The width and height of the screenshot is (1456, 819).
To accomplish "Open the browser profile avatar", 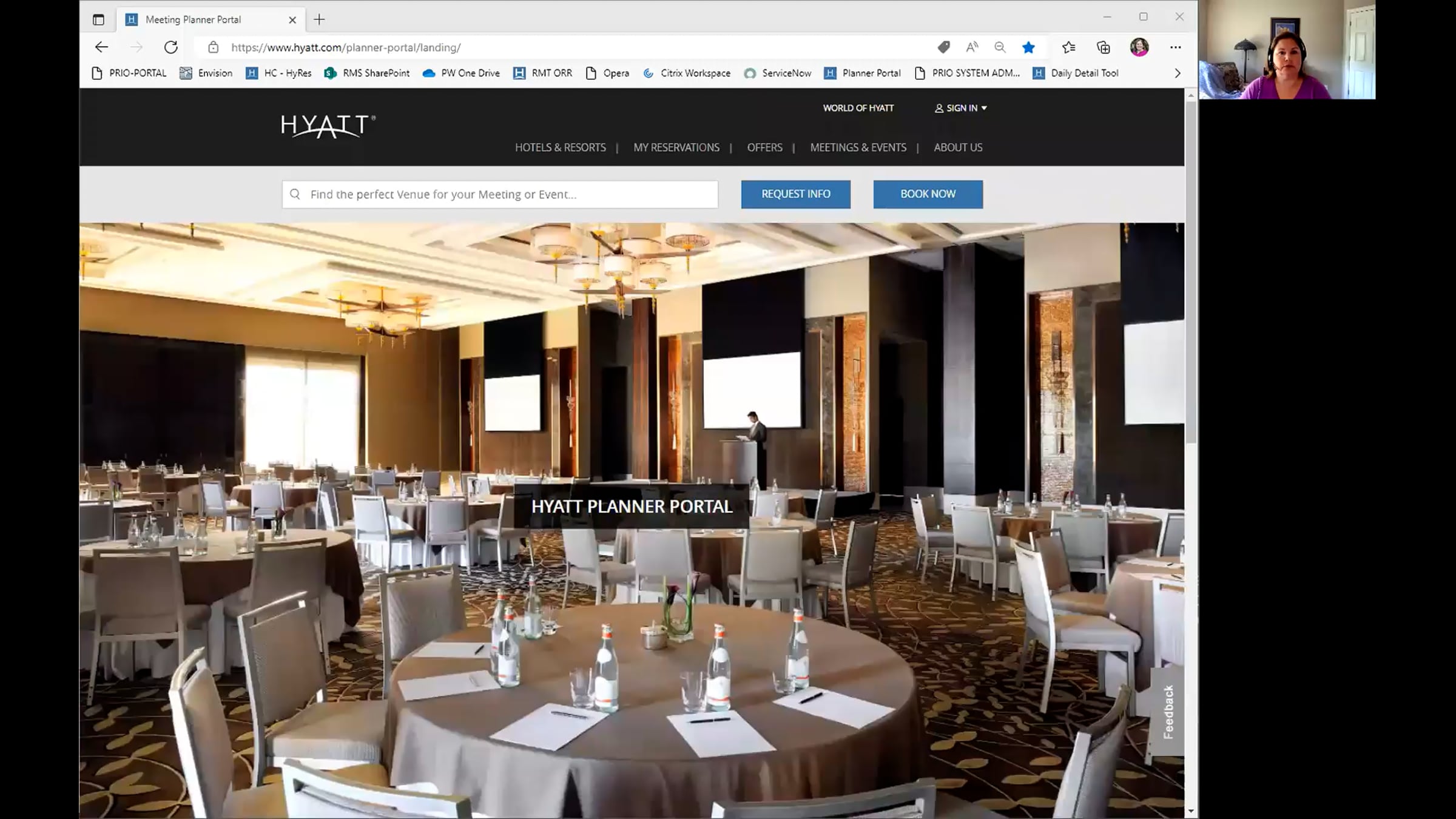I will (x=1139, y=47).
